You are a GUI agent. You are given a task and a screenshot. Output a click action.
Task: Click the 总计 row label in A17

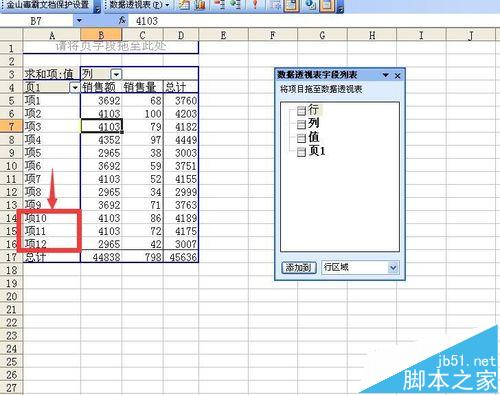pyautogui.click(x=52, y=257)
